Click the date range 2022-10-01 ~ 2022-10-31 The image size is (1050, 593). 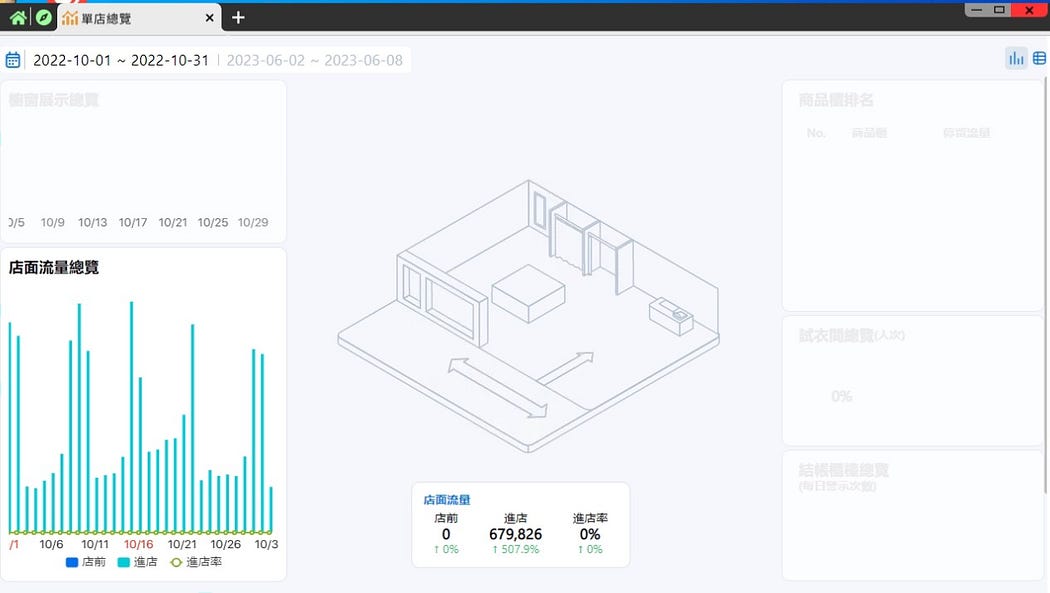121,60
